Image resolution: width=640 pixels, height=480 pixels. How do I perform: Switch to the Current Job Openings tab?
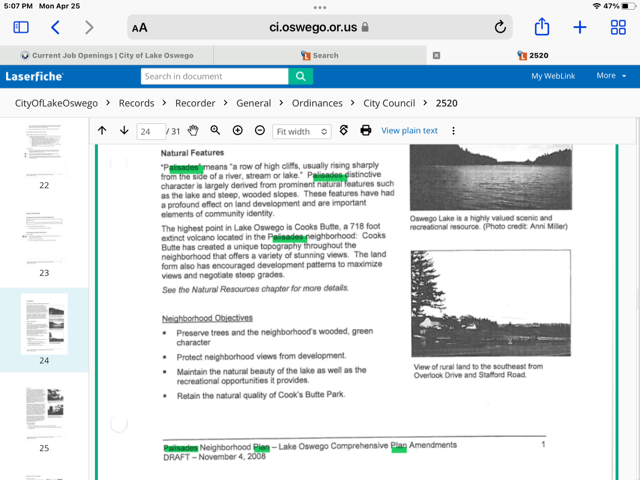point(108,56)
